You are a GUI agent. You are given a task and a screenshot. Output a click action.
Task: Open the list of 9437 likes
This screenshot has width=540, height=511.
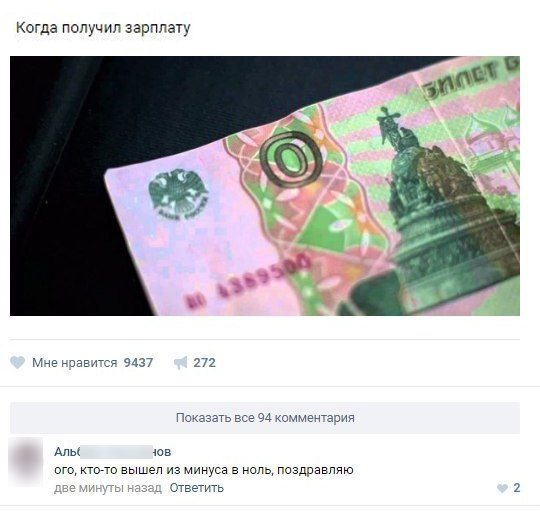(138, 363)
